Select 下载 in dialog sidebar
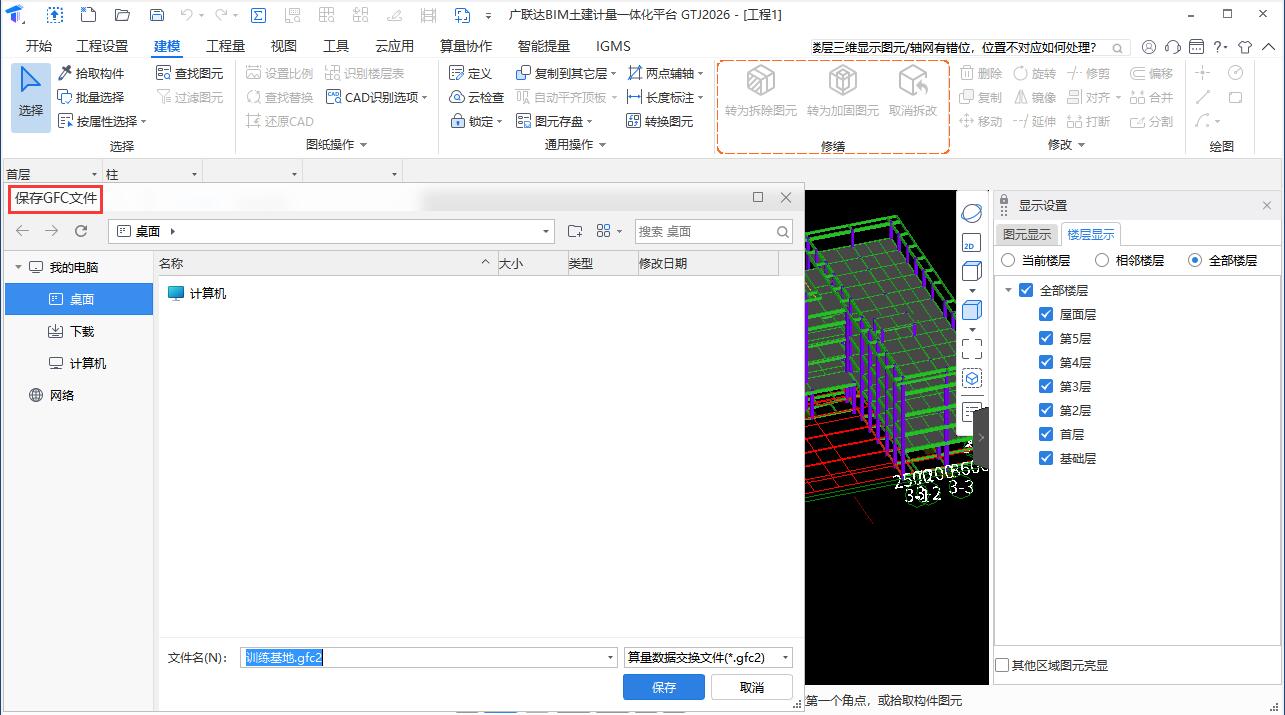This screenshot has height=715, width=1285. (79, 331)
